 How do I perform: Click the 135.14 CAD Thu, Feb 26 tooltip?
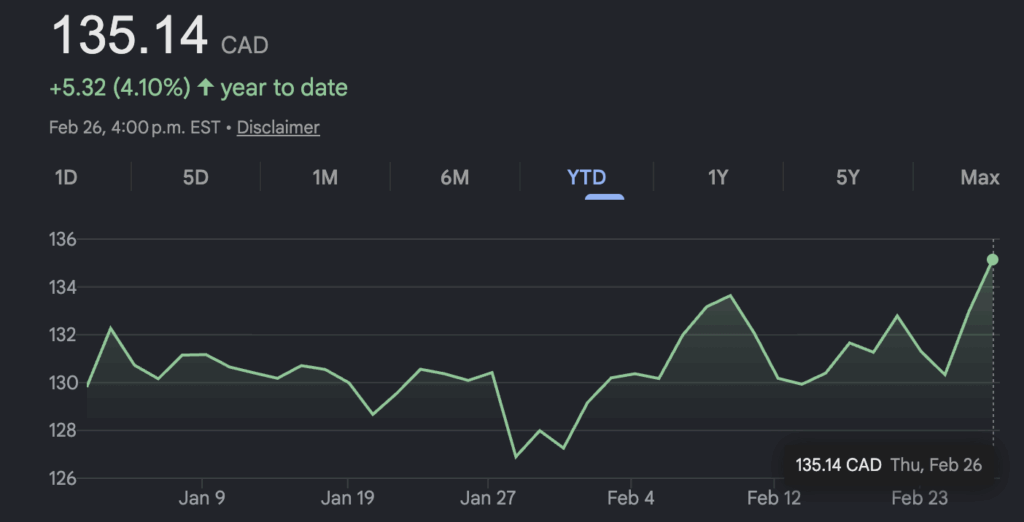(888, 465)
